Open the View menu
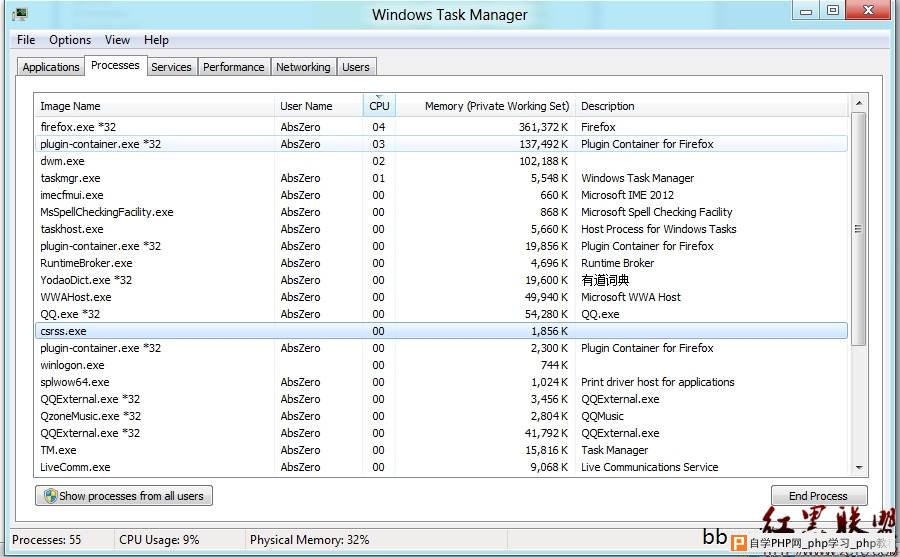 pos(117,40)
